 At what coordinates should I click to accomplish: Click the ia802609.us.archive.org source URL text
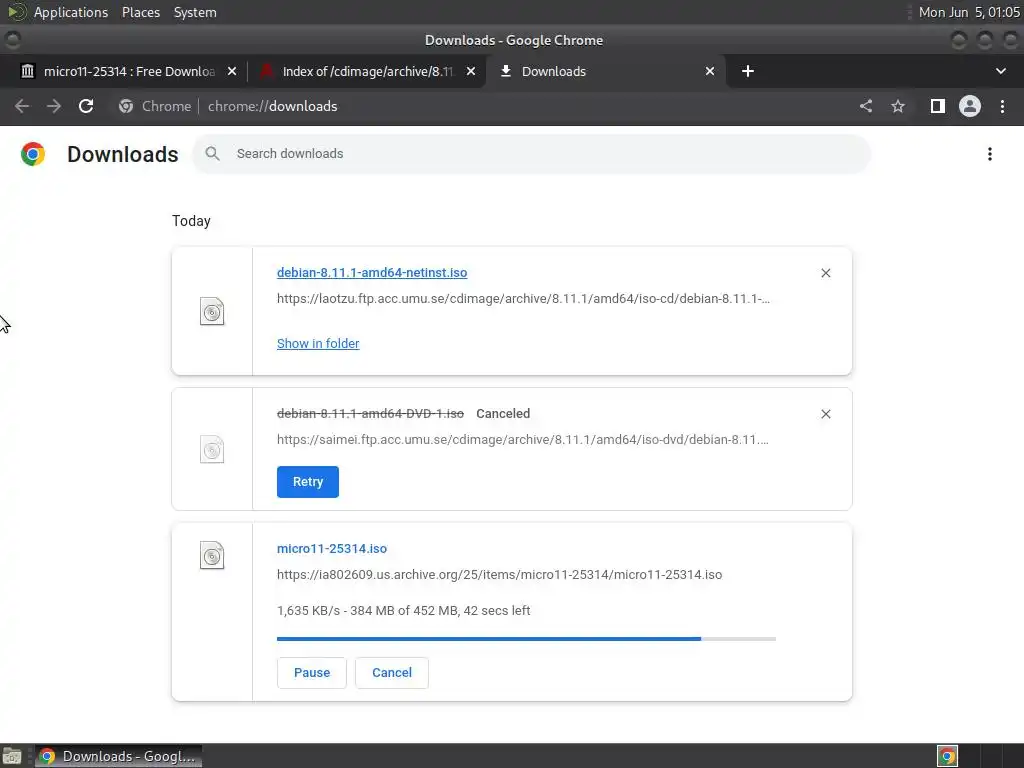point(500,575)
